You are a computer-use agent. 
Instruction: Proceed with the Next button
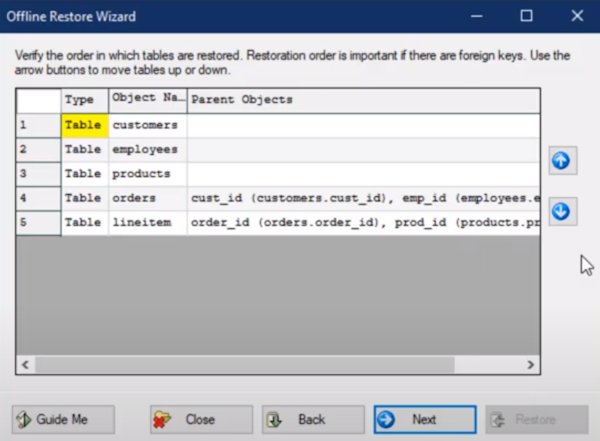tap(425, 420)
